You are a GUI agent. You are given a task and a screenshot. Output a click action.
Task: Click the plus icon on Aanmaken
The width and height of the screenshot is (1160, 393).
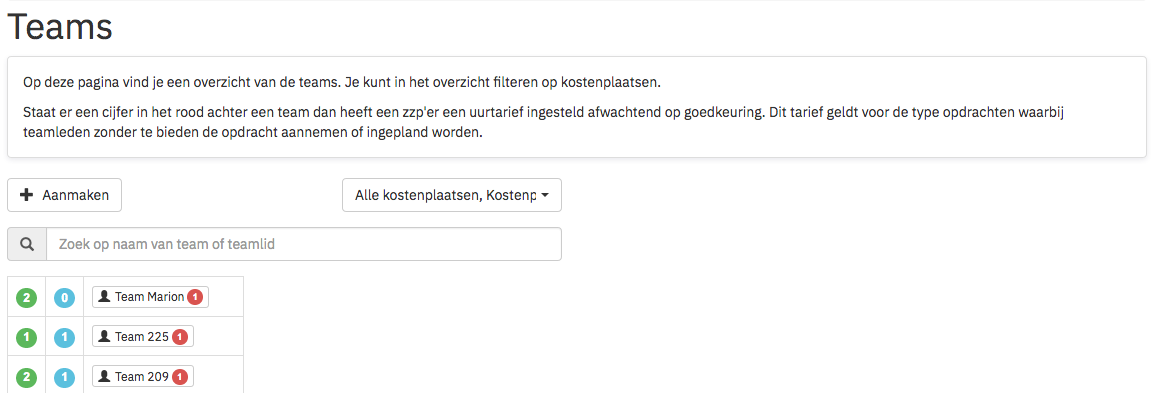pos(27,195)
